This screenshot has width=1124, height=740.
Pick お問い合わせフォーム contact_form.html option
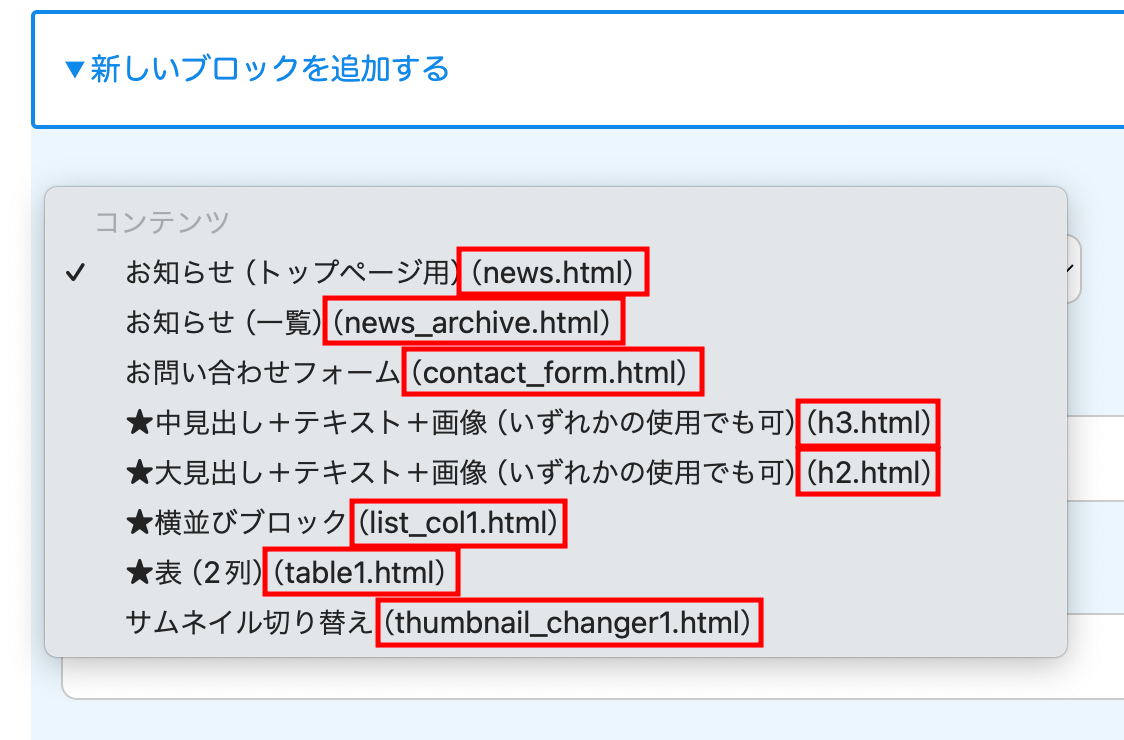[408, 373]
